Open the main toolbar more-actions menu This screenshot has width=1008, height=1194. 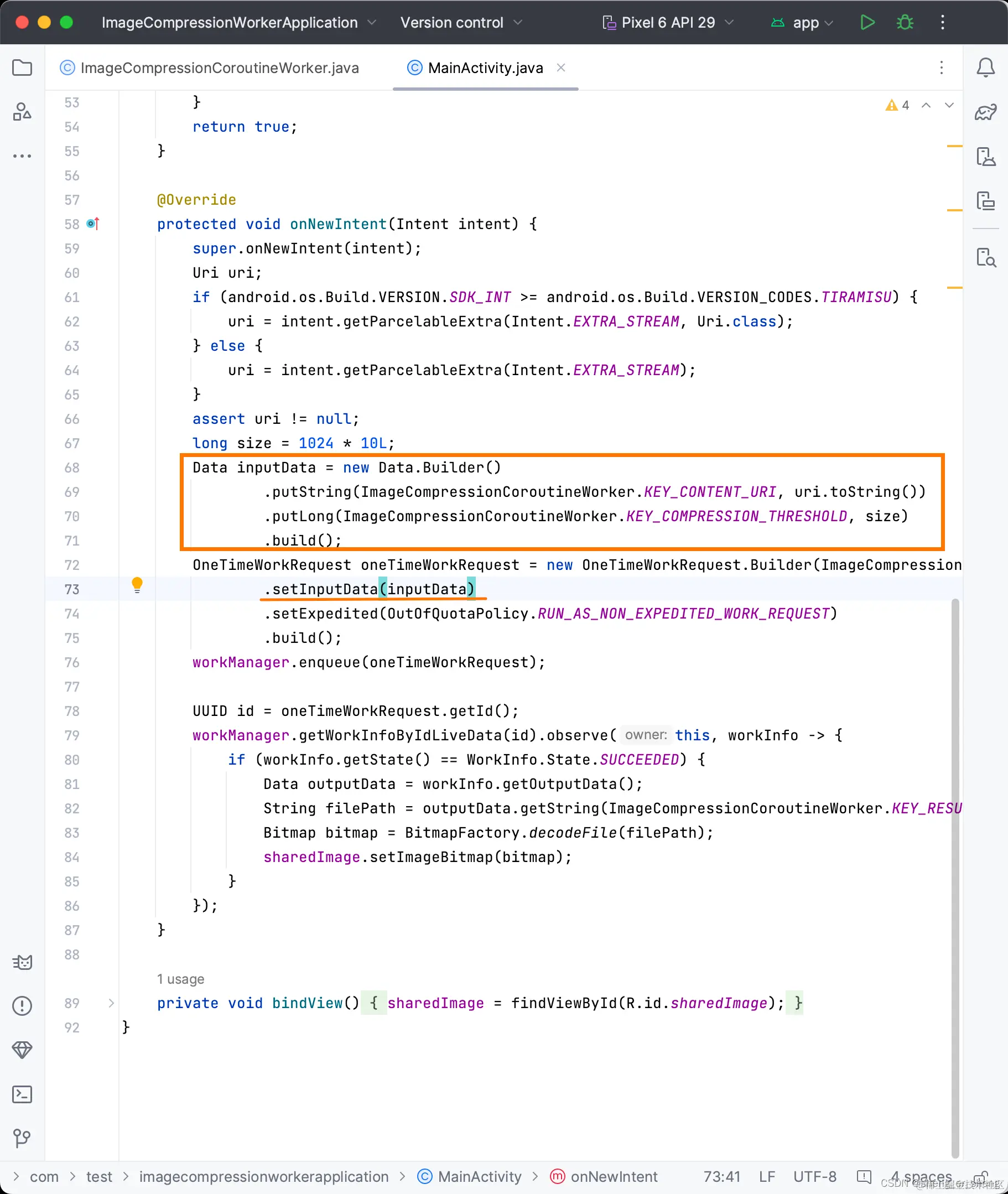pos(943,22)
